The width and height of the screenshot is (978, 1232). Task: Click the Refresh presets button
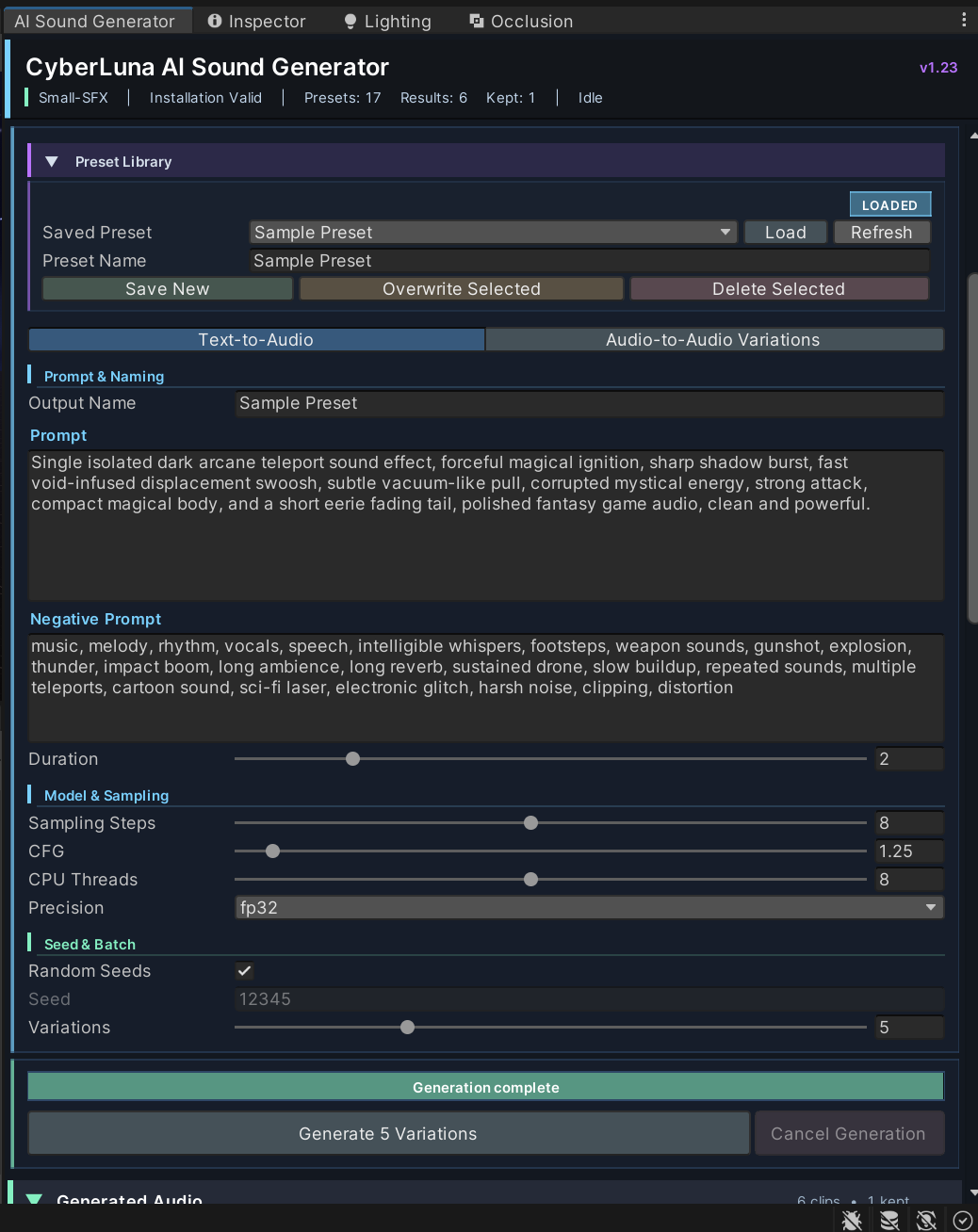click(x=882, y=233)
